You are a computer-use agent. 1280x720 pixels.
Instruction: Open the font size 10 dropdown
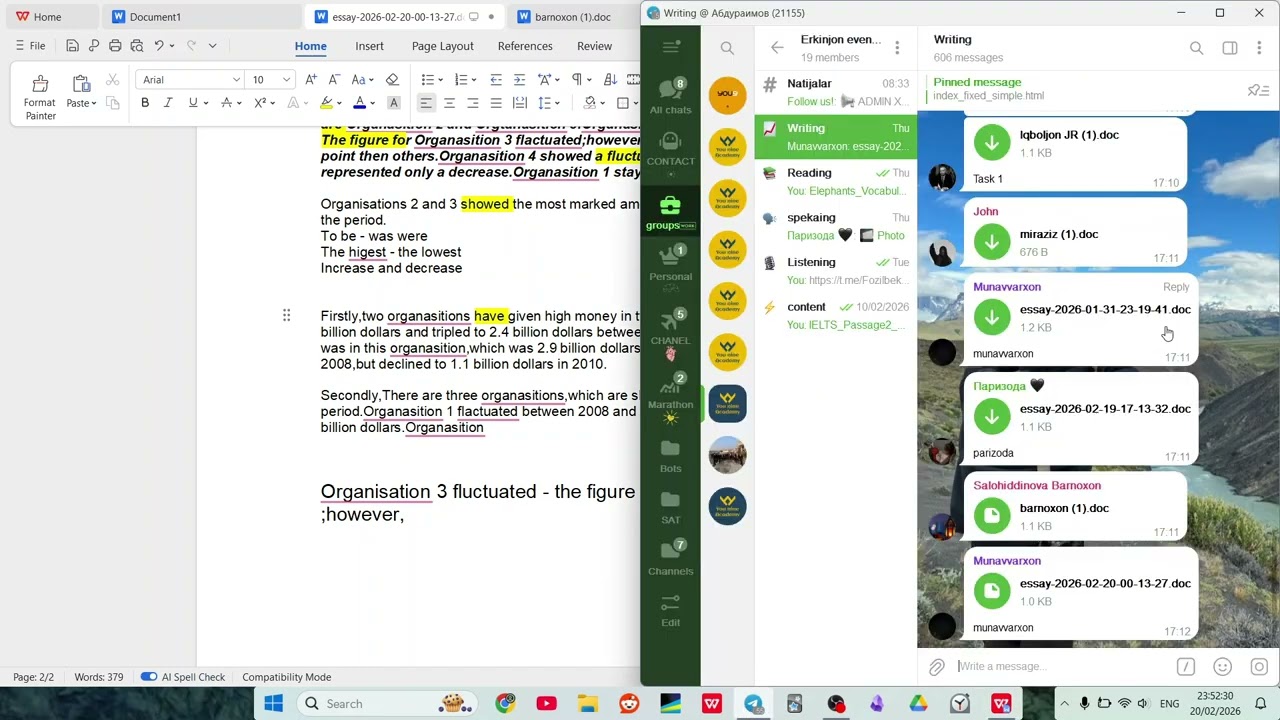coord(286,80)
